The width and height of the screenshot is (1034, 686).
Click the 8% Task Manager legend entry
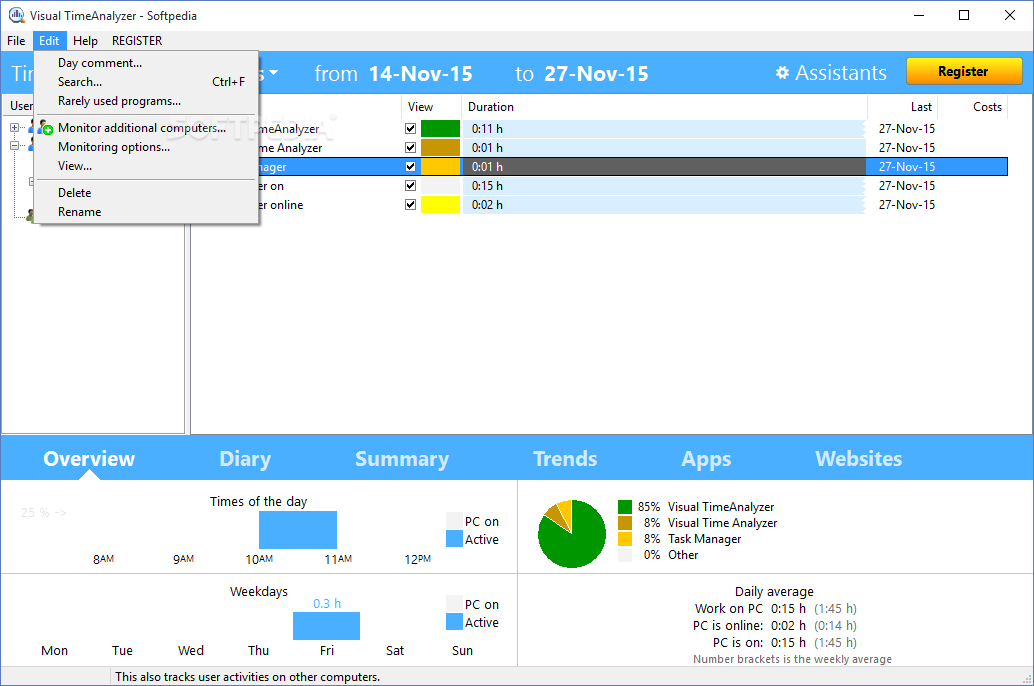(679, 539)
